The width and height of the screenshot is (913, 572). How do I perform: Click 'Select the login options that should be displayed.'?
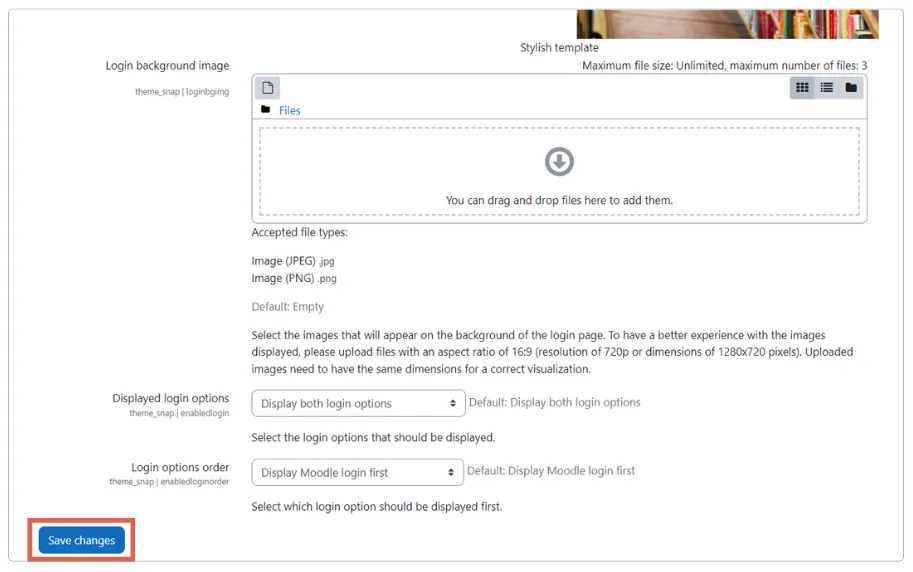[x=373, y=437]
